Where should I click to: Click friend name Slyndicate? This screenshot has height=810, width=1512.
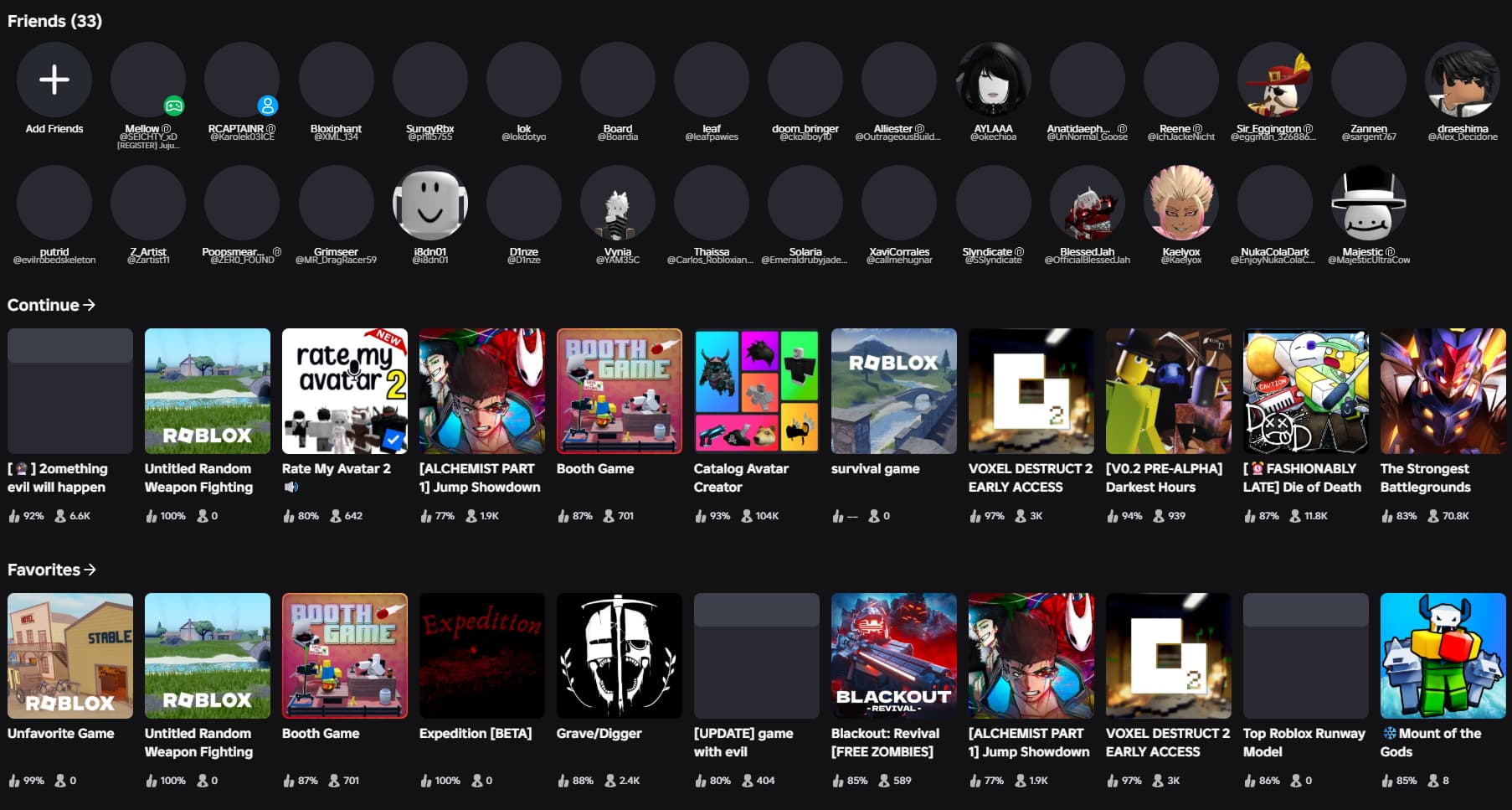pyautogui.click(x=987, y=251)
